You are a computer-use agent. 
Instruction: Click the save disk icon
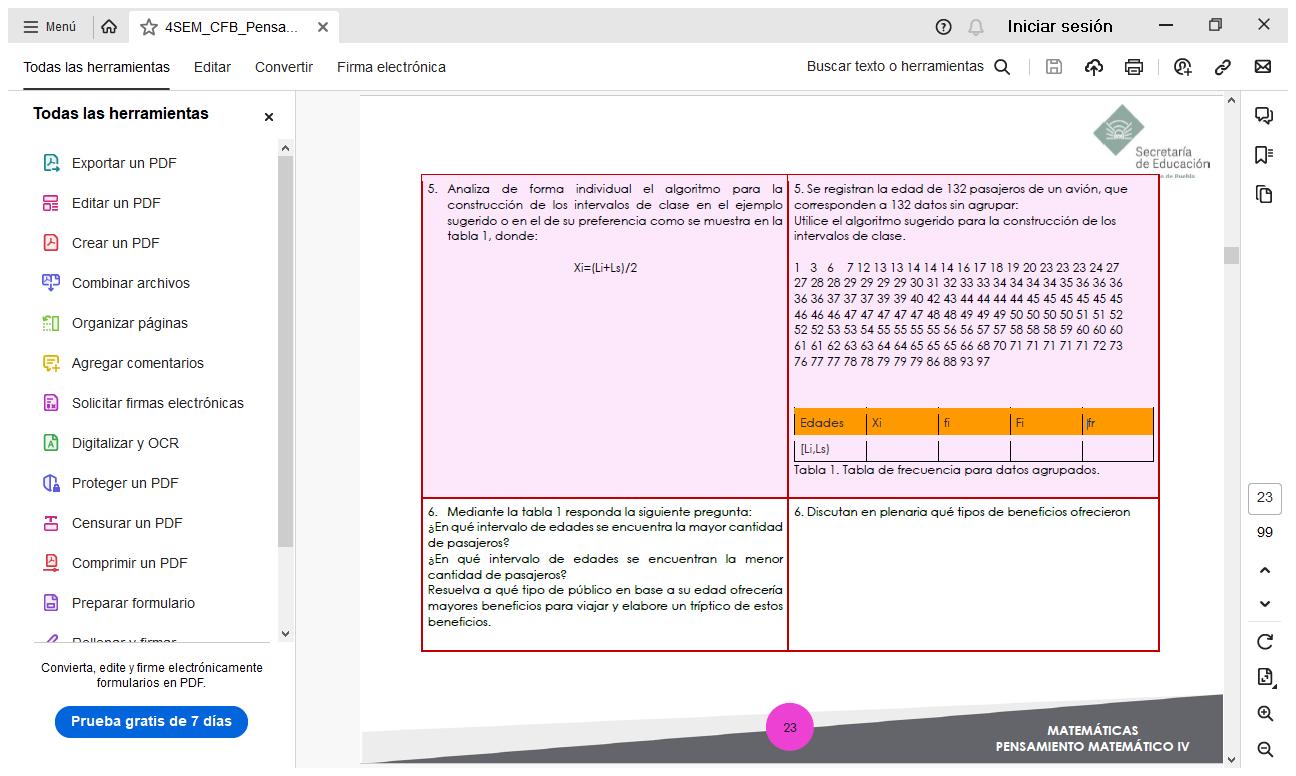pos(1054,67)
